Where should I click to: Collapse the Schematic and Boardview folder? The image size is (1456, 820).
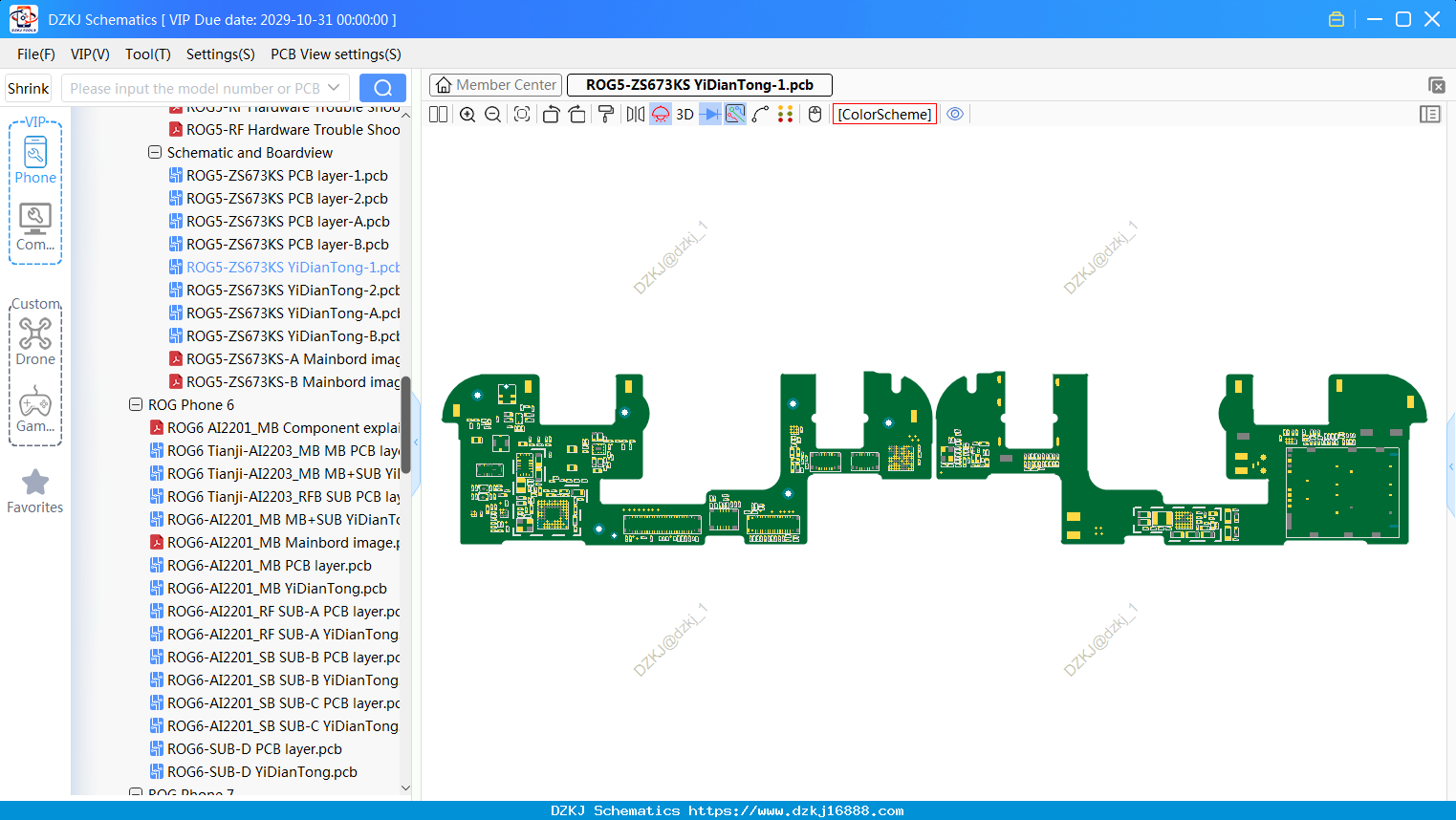(155, 153)
